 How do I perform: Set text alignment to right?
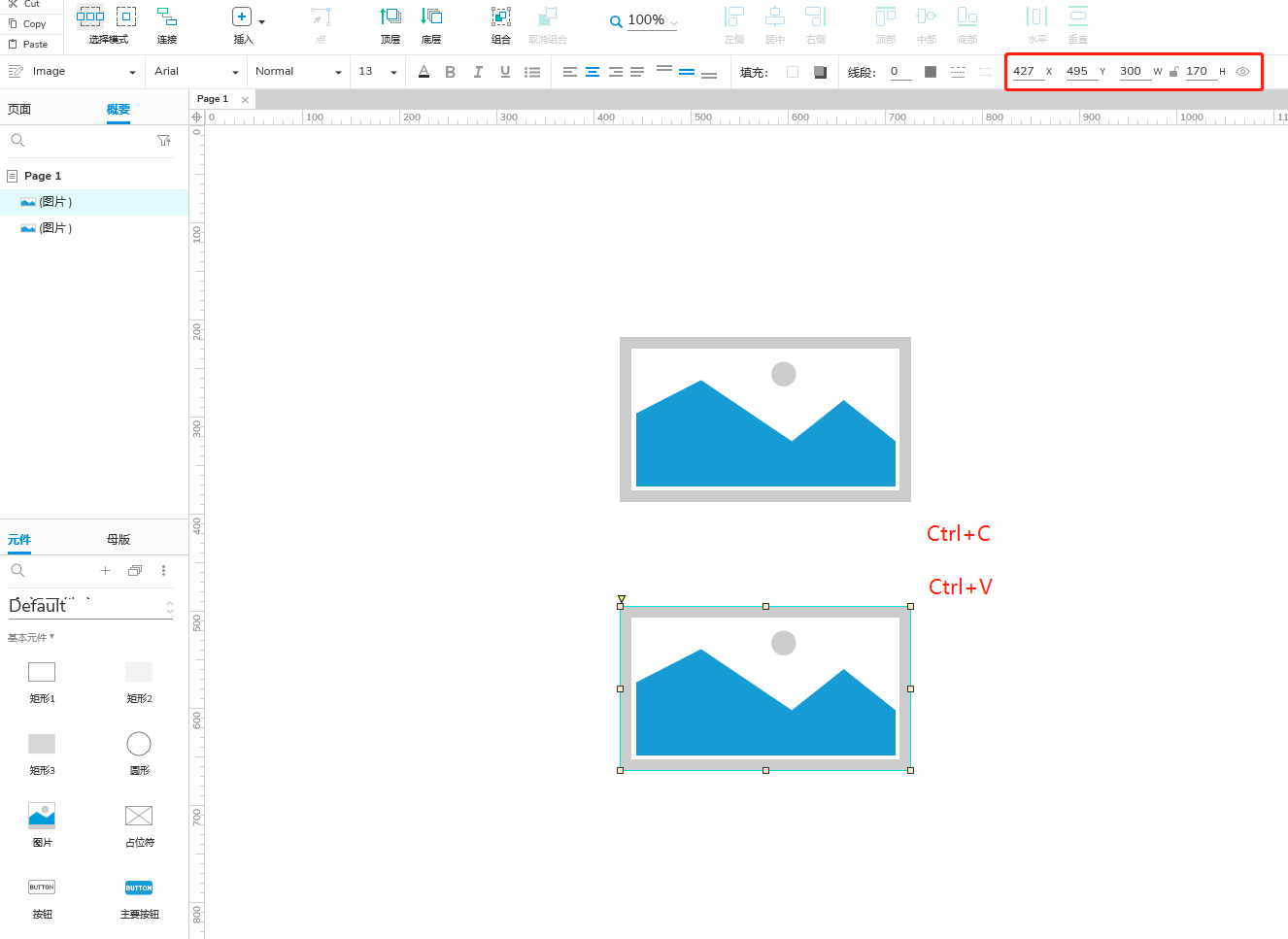[x=615, y=72]
